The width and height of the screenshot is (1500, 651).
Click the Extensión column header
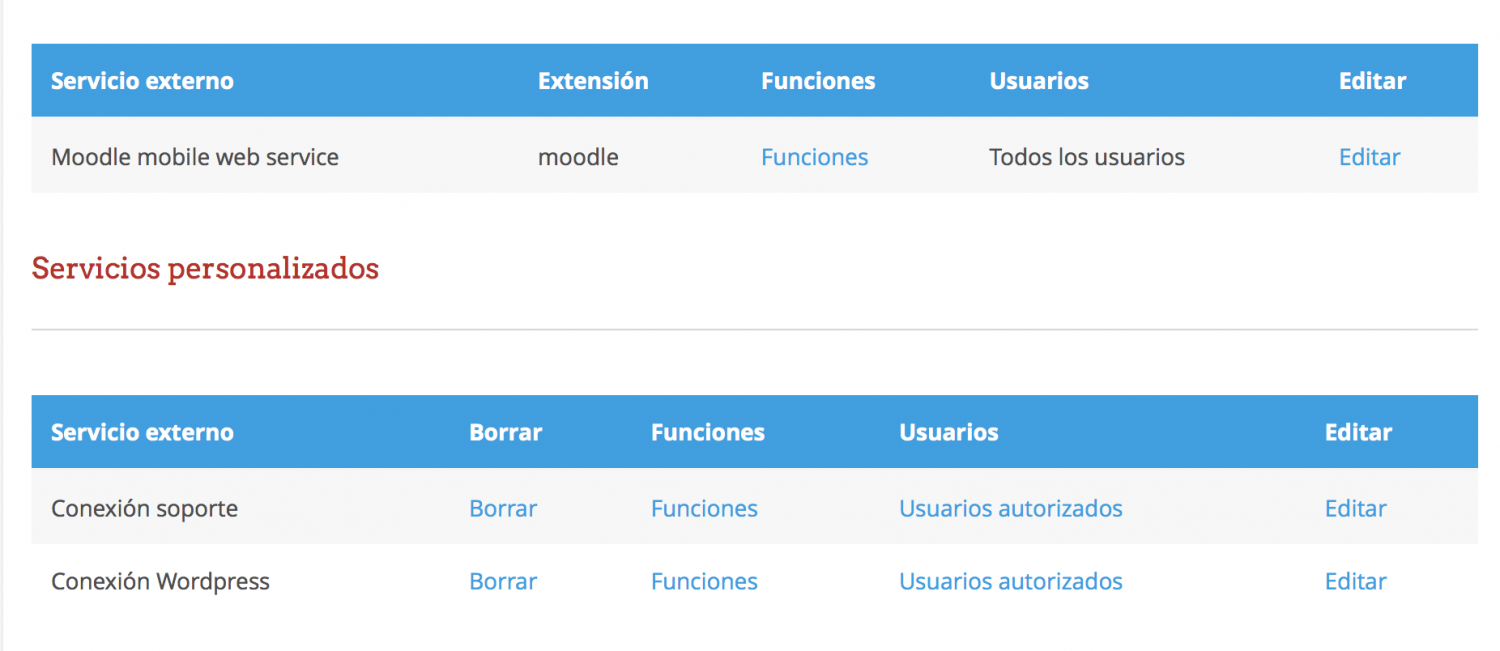(x=593, y=81)
